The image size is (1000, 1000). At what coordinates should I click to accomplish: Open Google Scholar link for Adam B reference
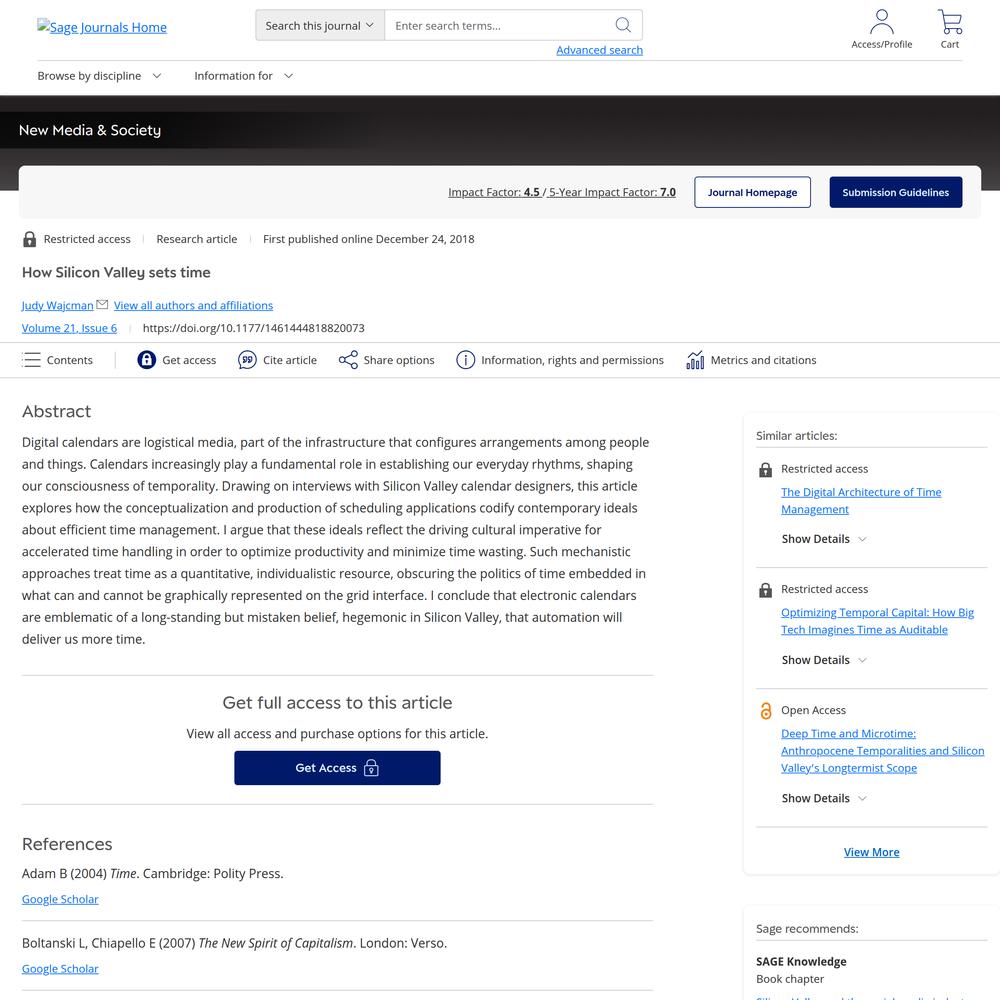coord(60,899)
